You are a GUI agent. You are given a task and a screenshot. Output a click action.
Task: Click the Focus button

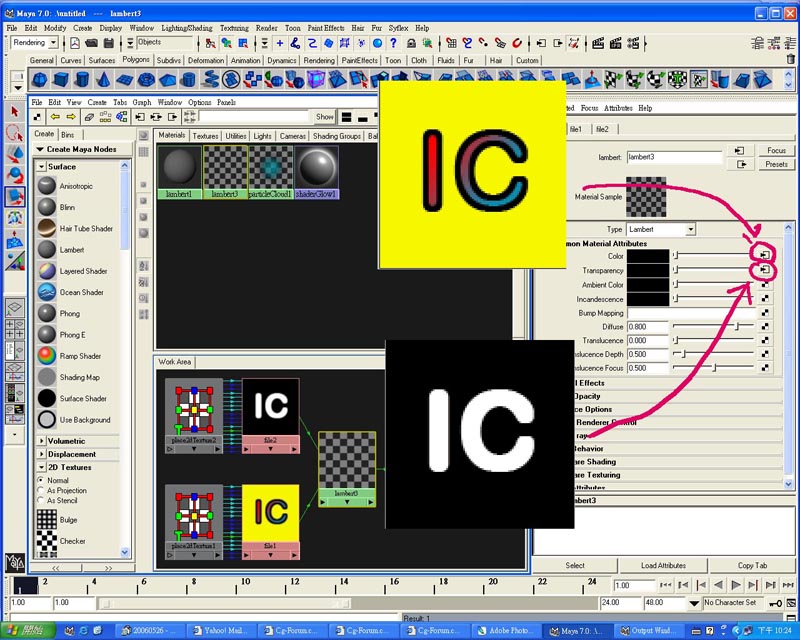click(x=776, y=151)
